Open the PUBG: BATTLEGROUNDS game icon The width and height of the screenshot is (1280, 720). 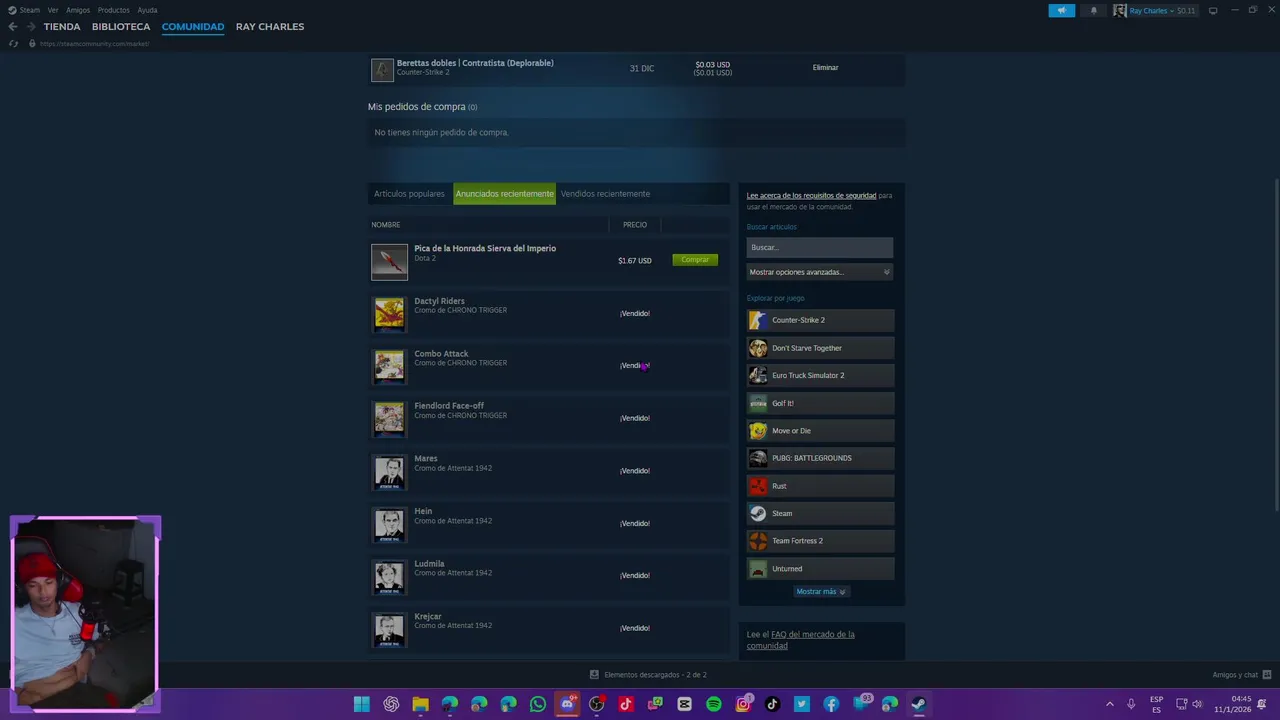(758, 458)
